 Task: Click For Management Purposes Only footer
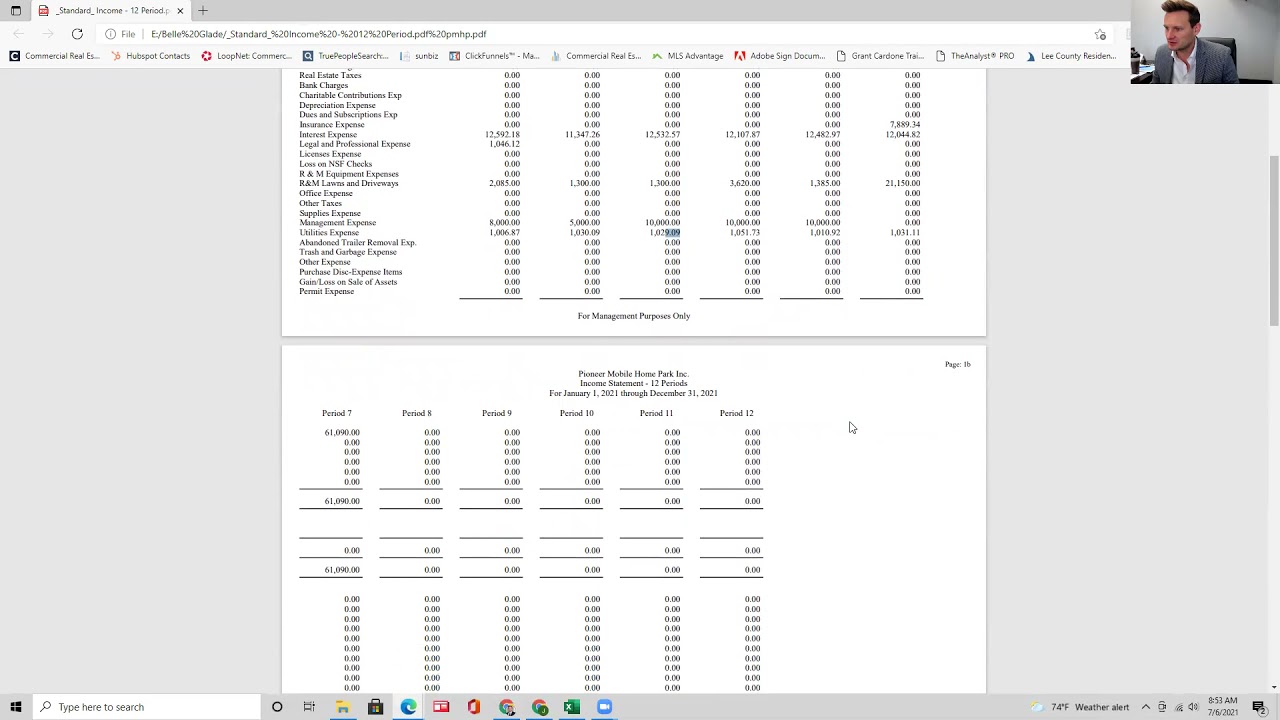tap(634, 316)
